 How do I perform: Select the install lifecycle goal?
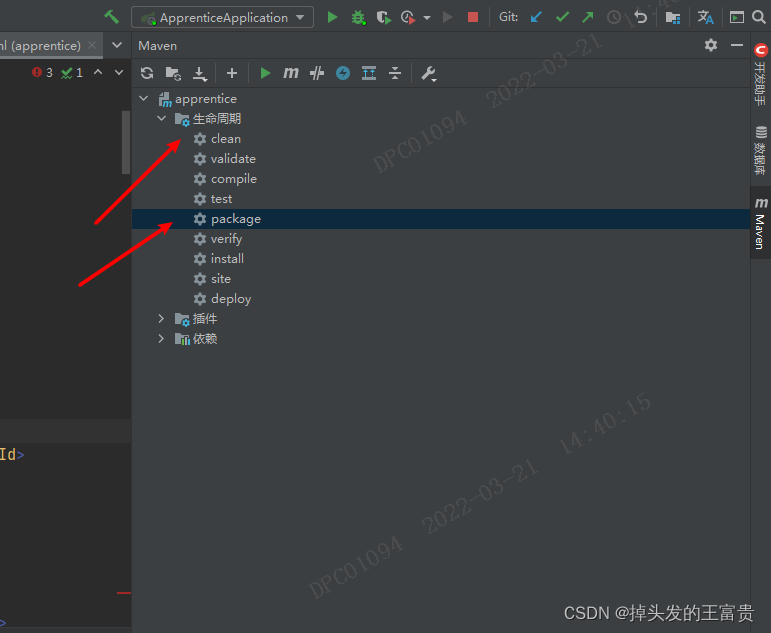pyautogui.click(x=227, y=259)
